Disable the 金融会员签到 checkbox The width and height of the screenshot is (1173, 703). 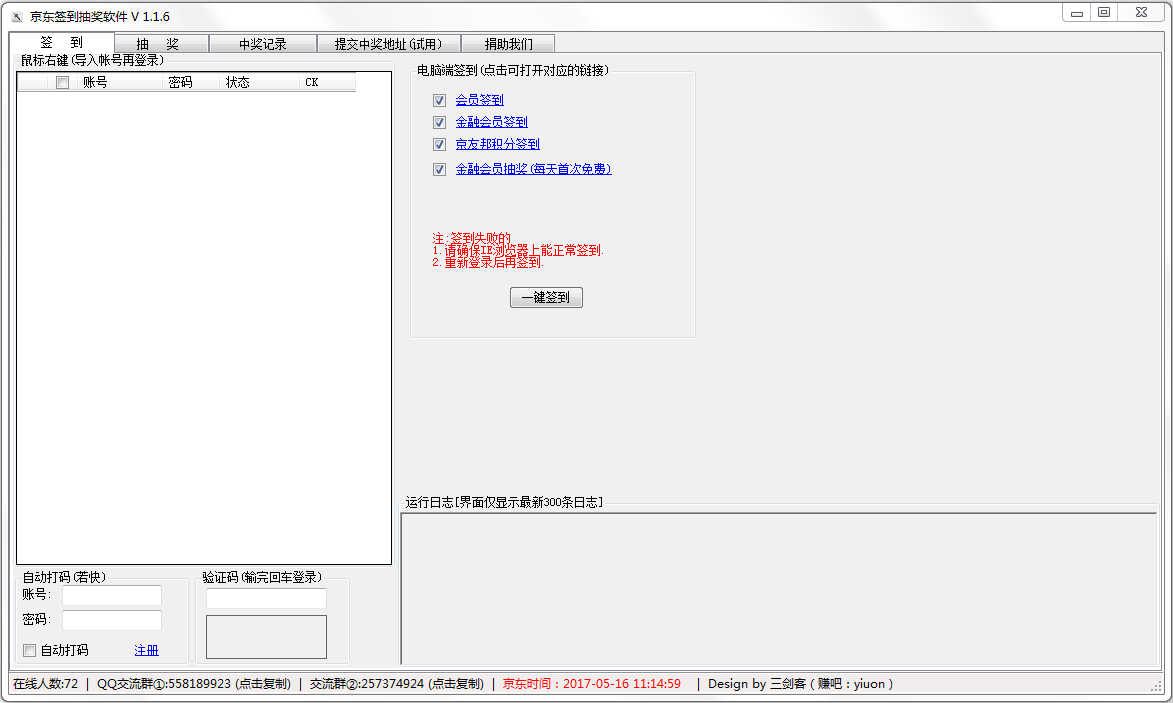pos(439,122)
